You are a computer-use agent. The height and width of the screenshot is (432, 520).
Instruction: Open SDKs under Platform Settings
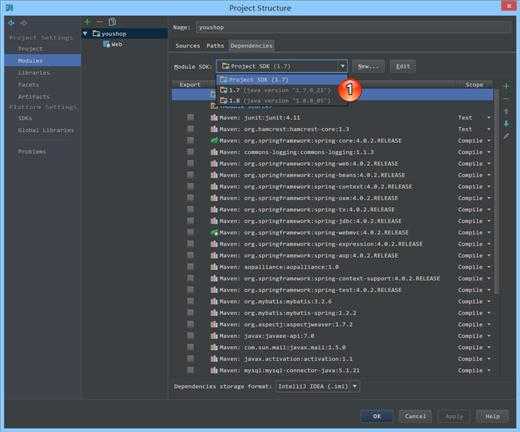[x=25, y=118]
